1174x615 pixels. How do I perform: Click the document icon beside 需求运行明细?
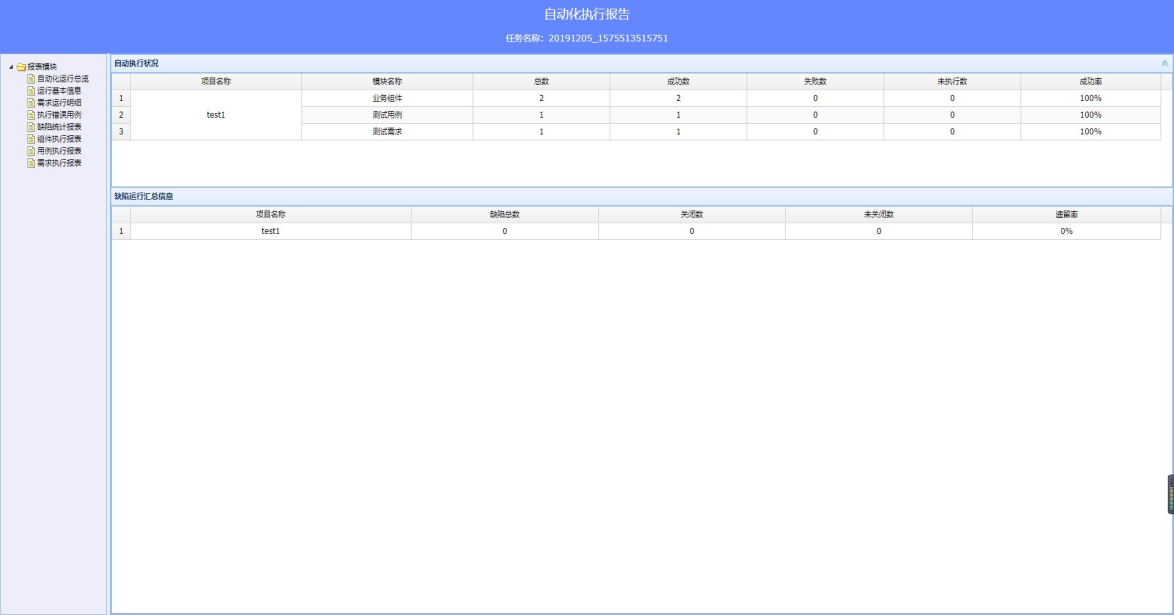(x=31, y=103)
